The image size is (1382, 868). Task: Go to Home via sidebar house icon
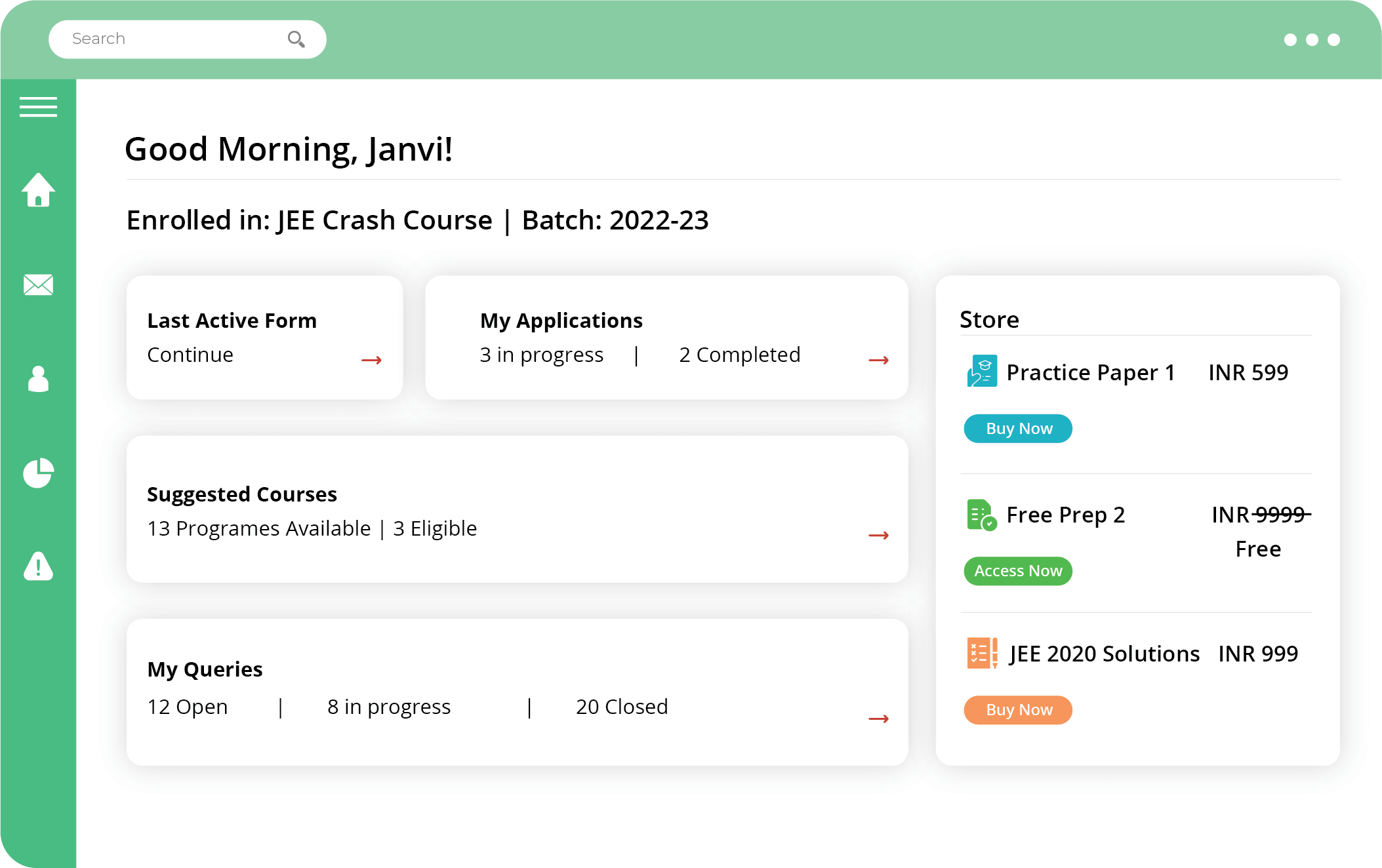coord(38,190)
